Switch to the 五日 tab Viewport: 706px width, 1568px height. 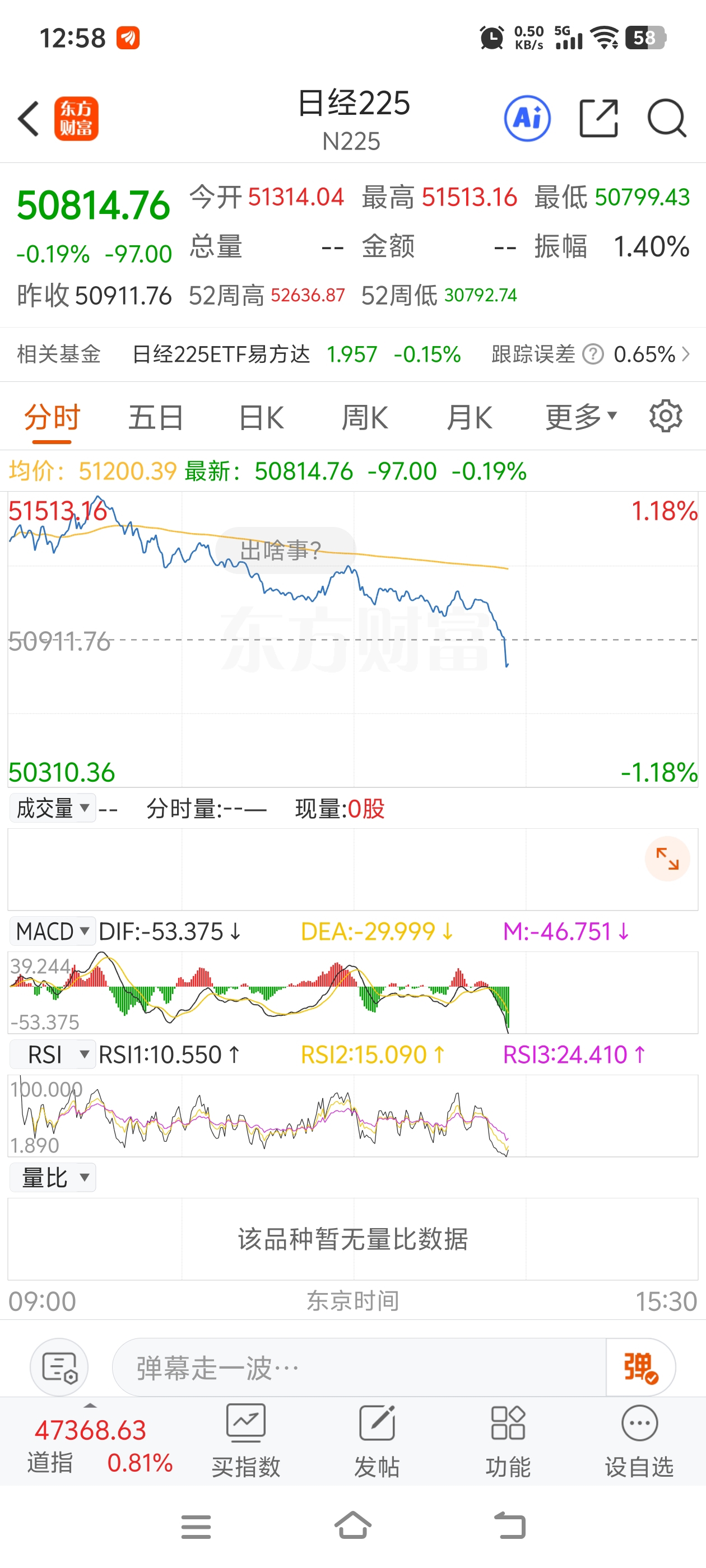click(155, 418)
